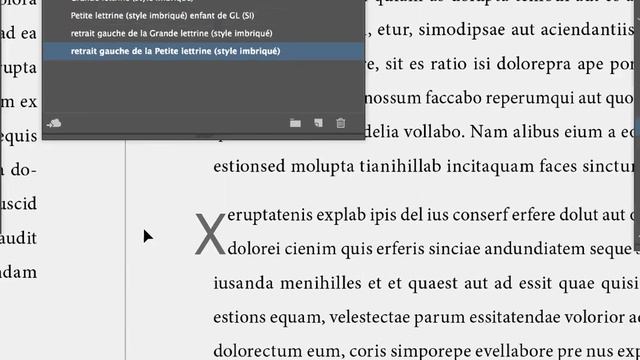Click in the line starting "dolorei cienim quis"
640x360 pixels.
coord(431,249)
